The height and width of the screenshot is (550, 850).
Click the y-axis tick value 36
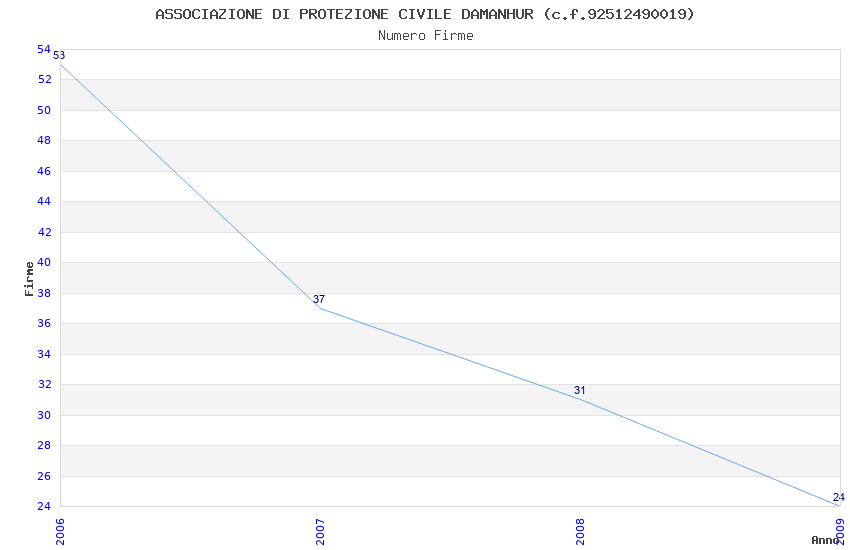point(44,323)
